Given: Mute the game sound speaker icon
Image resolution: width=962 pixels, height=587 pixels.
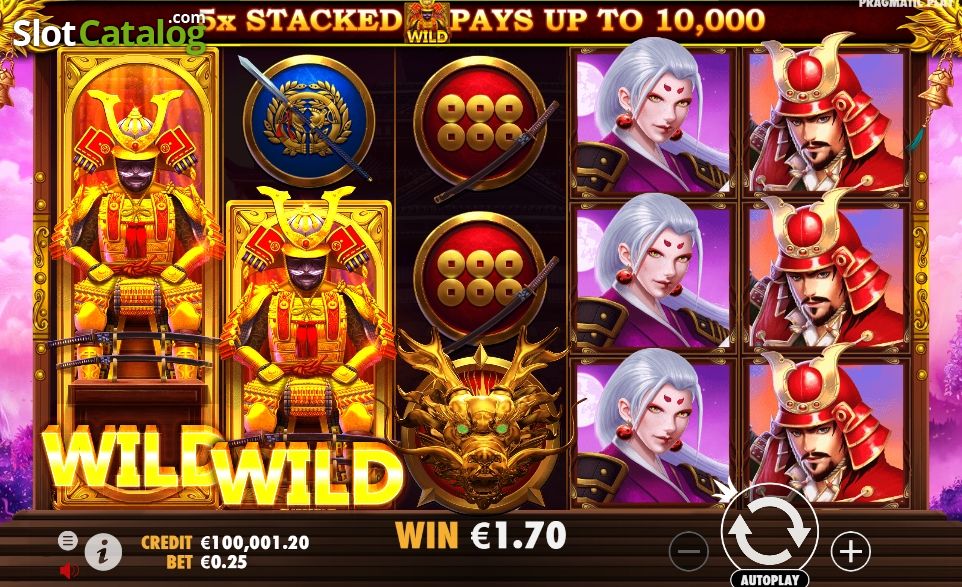Looking at the screenshot, I should 69,571.
